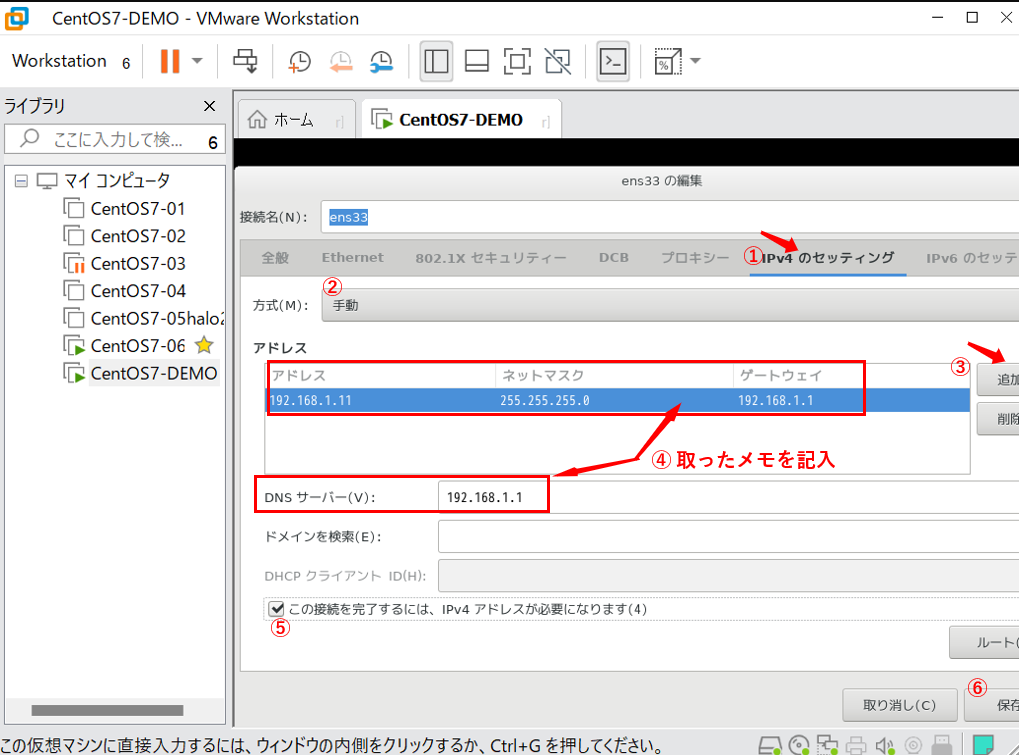Toggle the console view toolbar button
This screenshot has width=1019, height=755.
[613, 61]
